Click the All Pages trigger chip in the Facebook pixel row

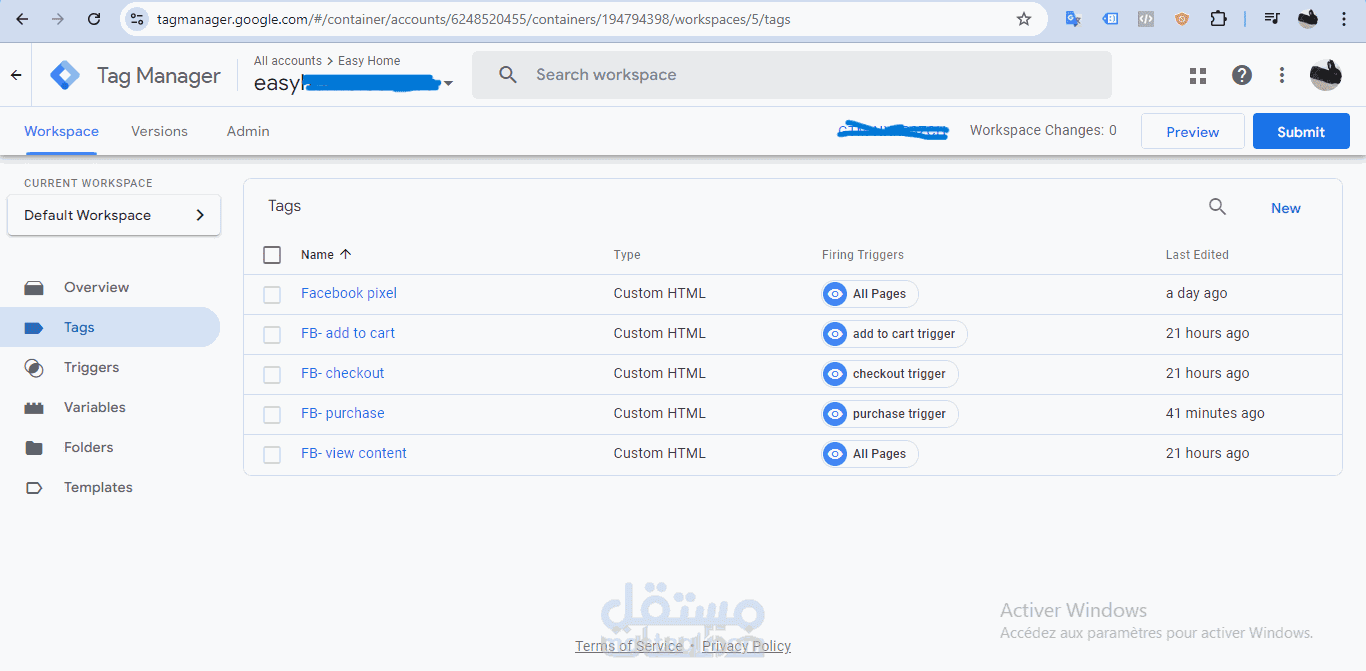pos(869,294)
